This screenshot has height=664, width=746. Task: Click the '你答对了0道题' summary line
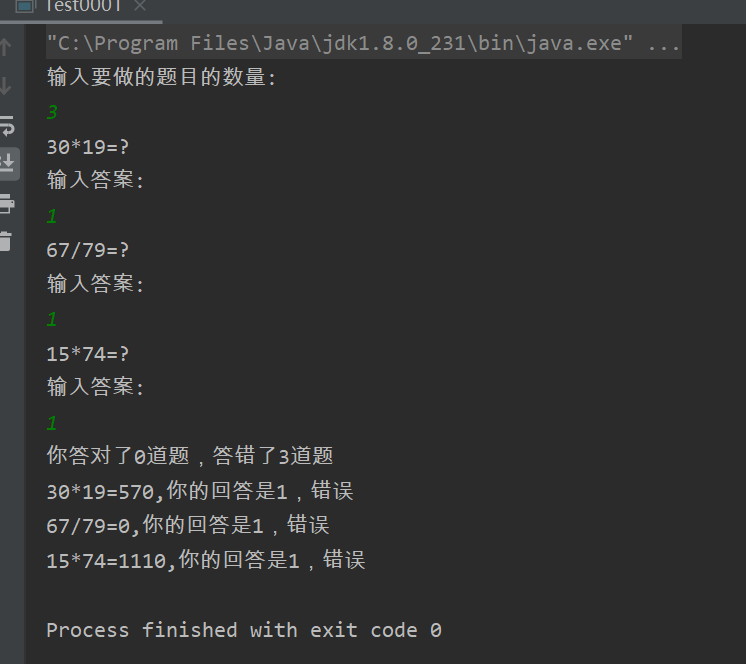pos(190,456)
